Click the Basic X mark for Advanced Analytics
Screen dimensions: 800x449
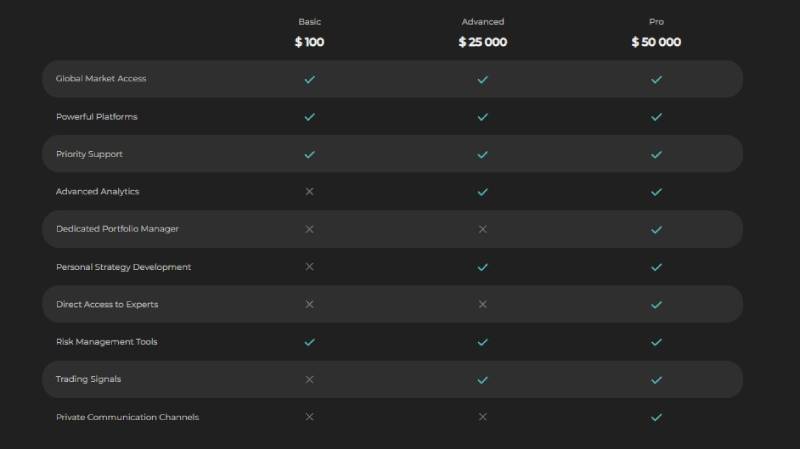click(x=310, y=191)
